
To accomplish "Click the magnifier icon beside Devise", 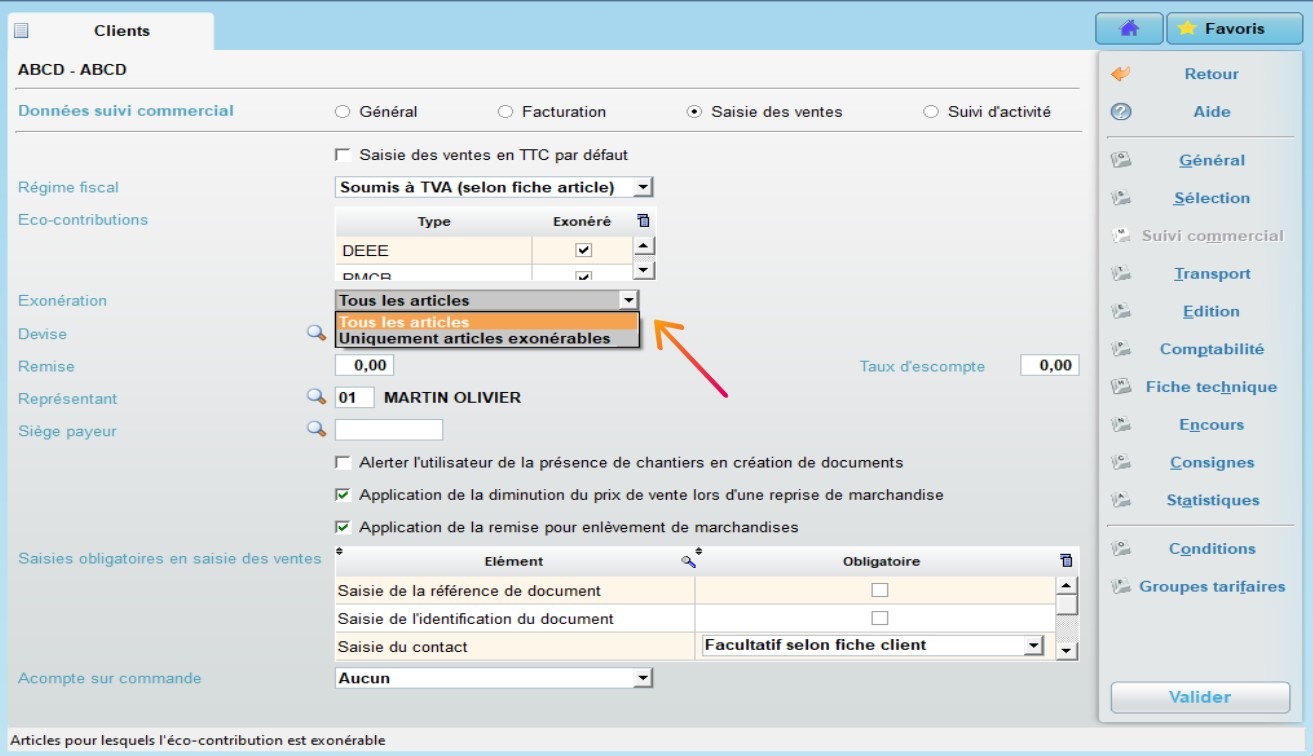I will 317,332.
